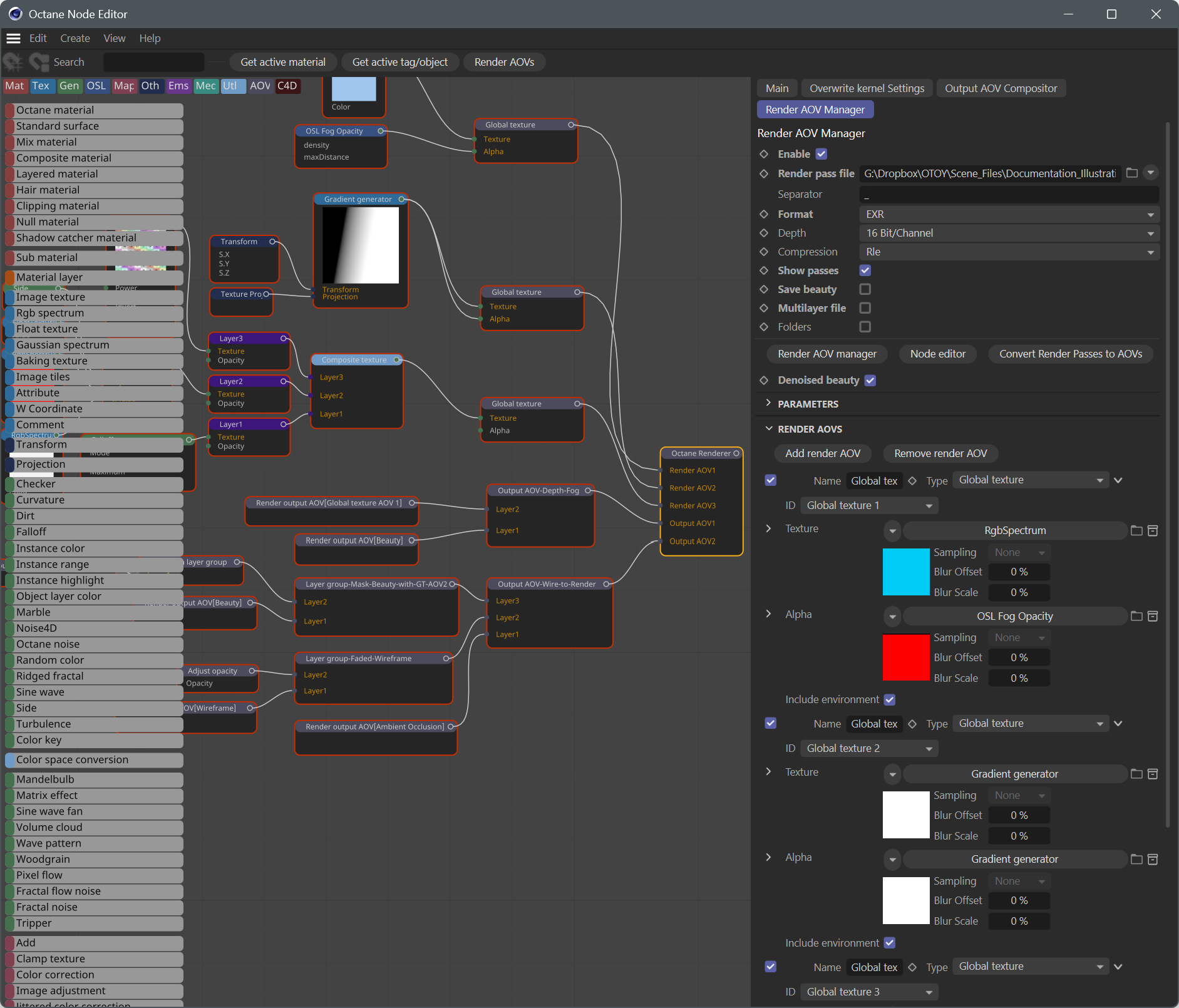Click the keyframe diamond beside Format
This screenshot has height=1008, width=1179.
(x=764, y=214)
